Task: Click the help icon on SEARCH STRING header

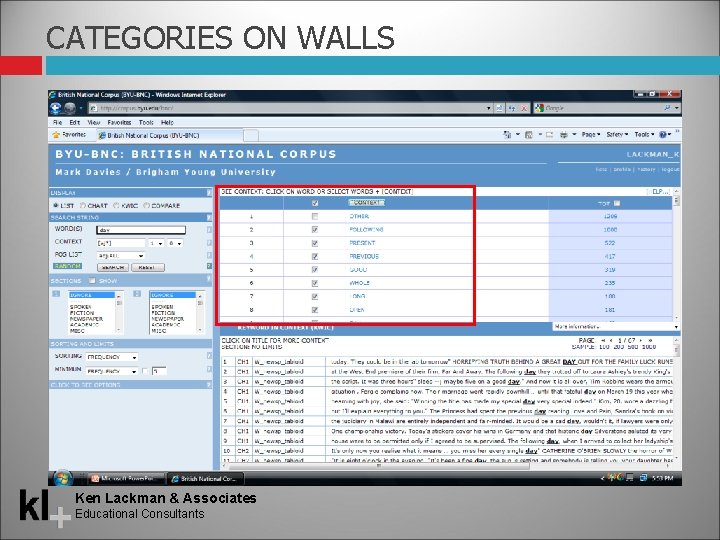Action: pyautogui.click(x=209, y=217)
